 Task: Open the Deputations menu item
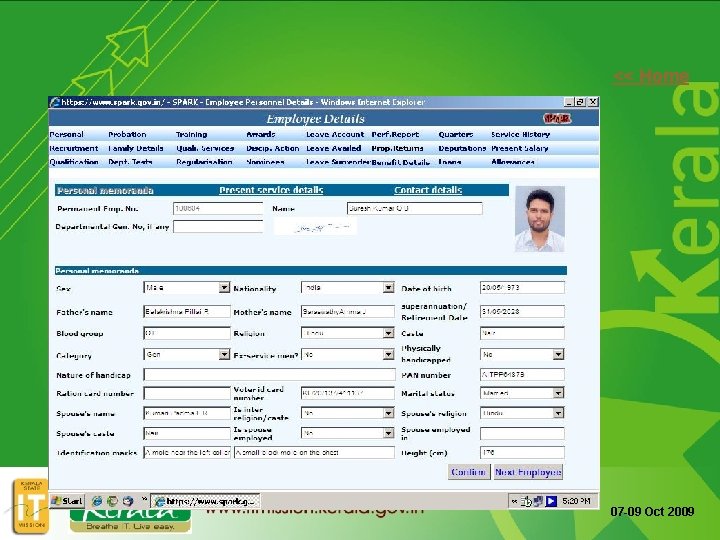462,148
